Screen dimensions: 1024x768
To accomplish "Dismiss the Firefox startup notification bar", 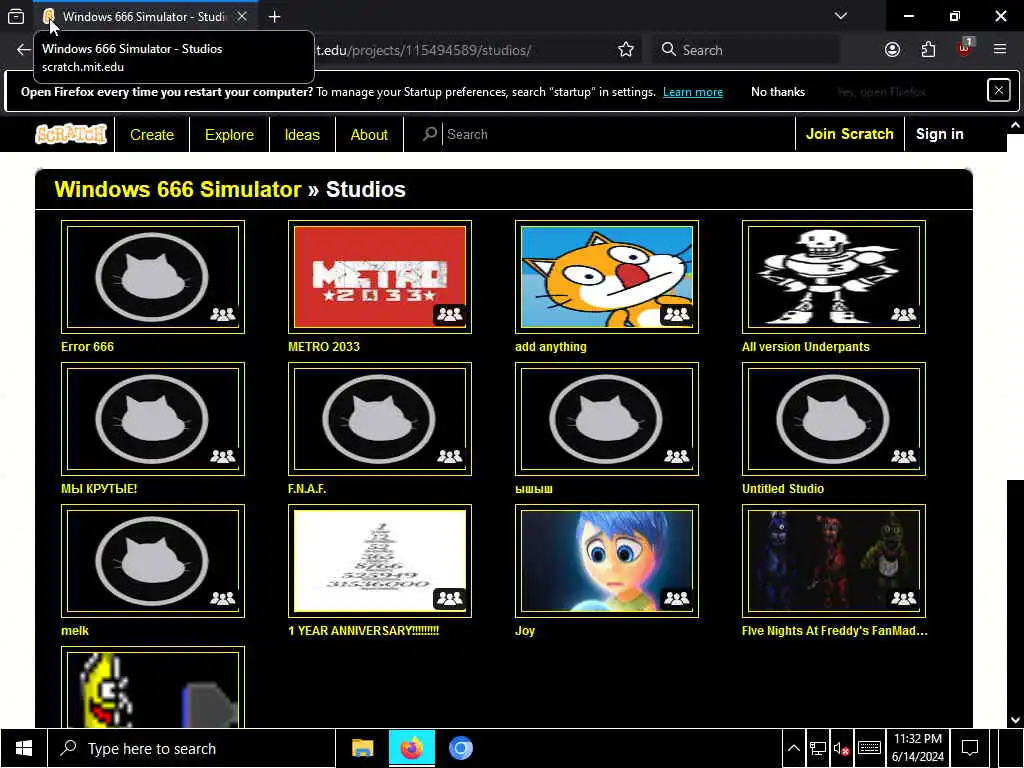I will 999,91.
